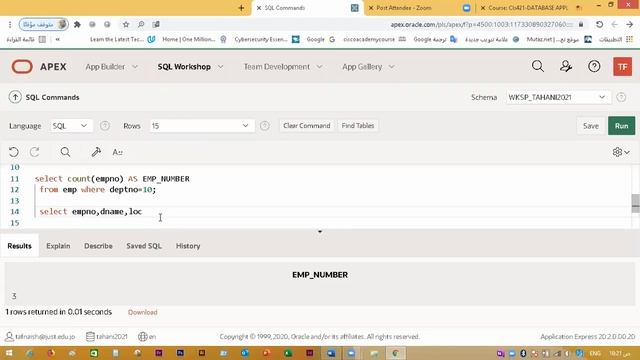The image size is (640, 360).
Task: Open the ciscoacademycourse bookmark
Action: click(x=374, y=39)
